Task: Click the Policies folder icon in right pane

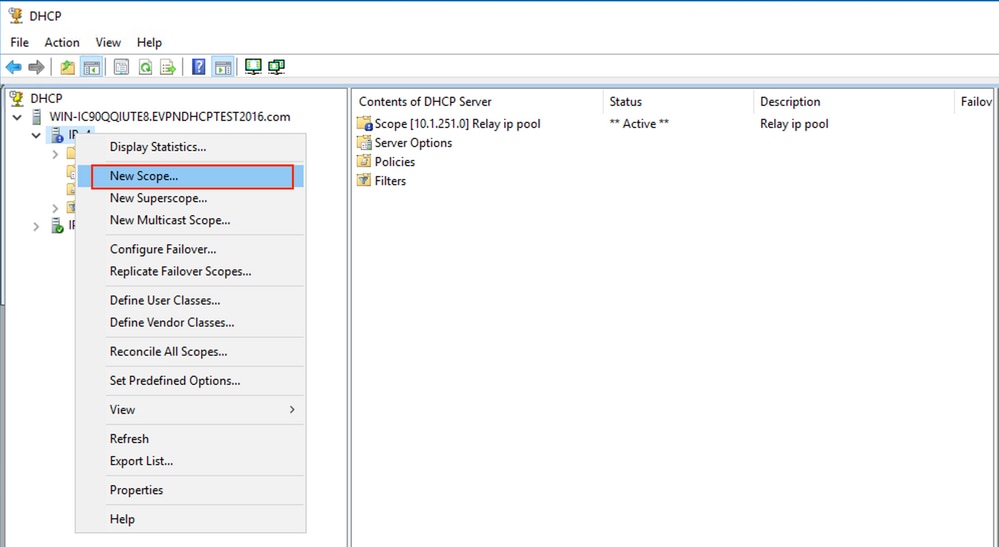Action: (364, 161)
